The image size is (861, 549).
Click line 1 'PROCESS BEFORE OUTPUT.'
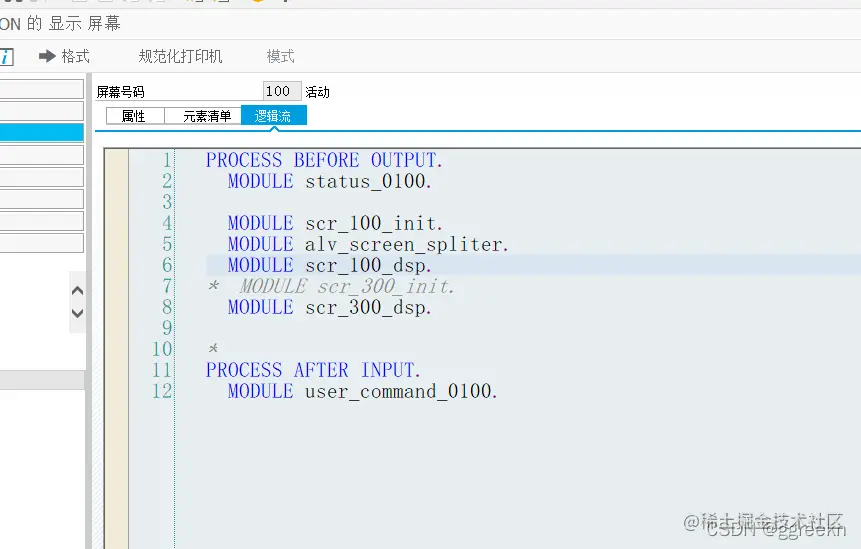click(x=324, y=160)
